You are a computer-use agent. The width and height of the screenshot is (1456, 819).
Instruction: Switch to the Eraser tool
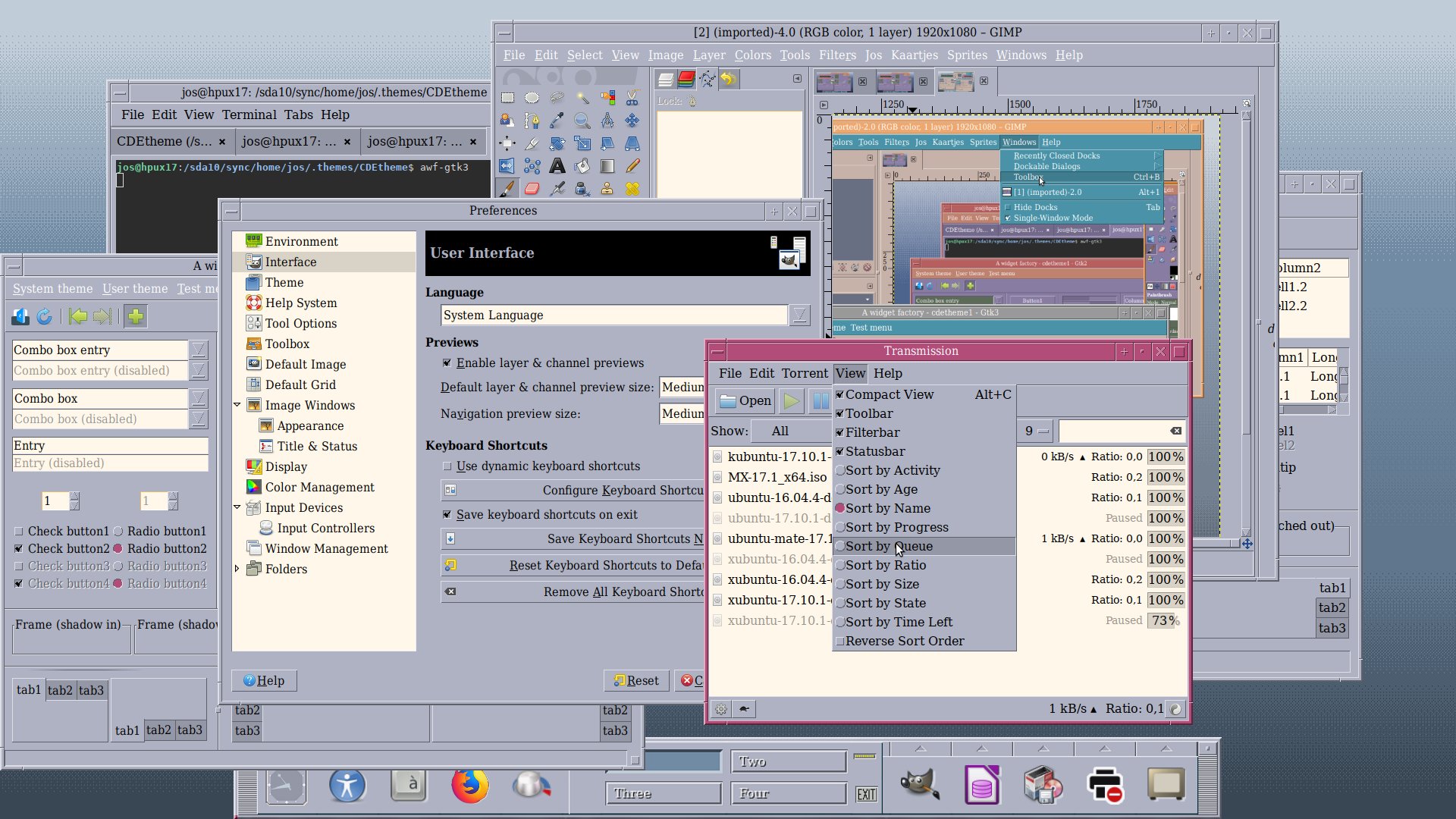[x=532, y=188]
